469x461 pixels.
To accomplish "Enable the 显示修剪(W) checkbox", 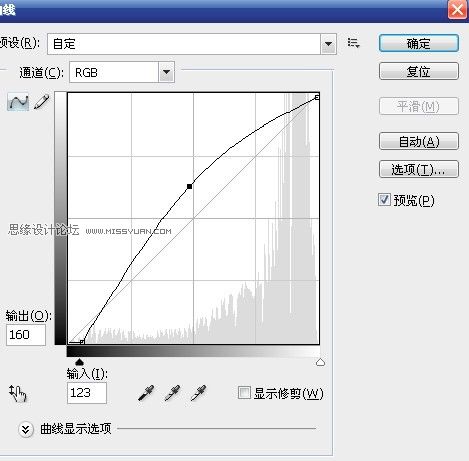I will pos(244,392).
